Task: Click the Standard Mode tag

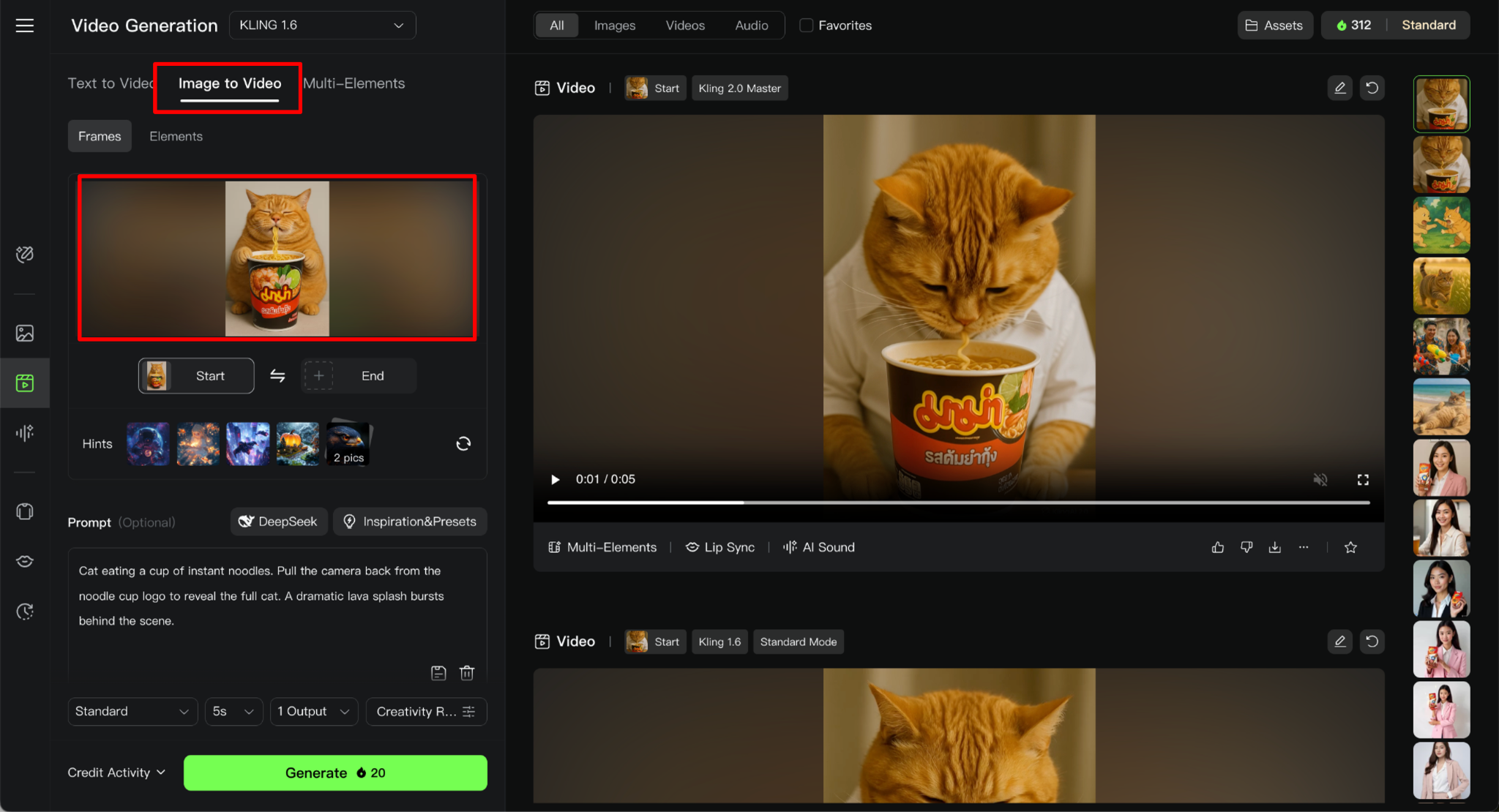Action: (x=798, y=642)
